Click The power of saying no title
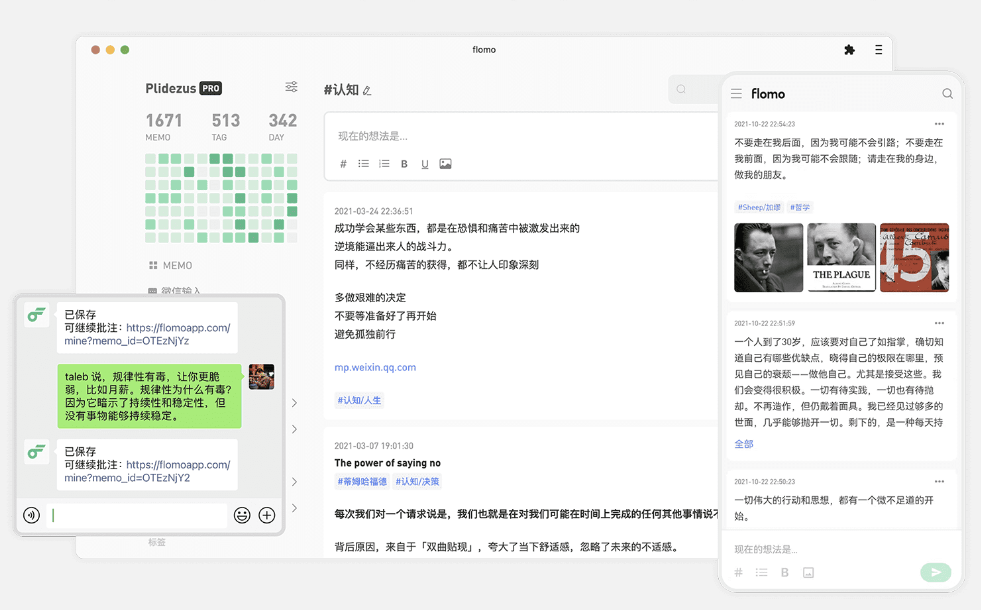The height and width of the screenshot is (610, 981). 387,463
